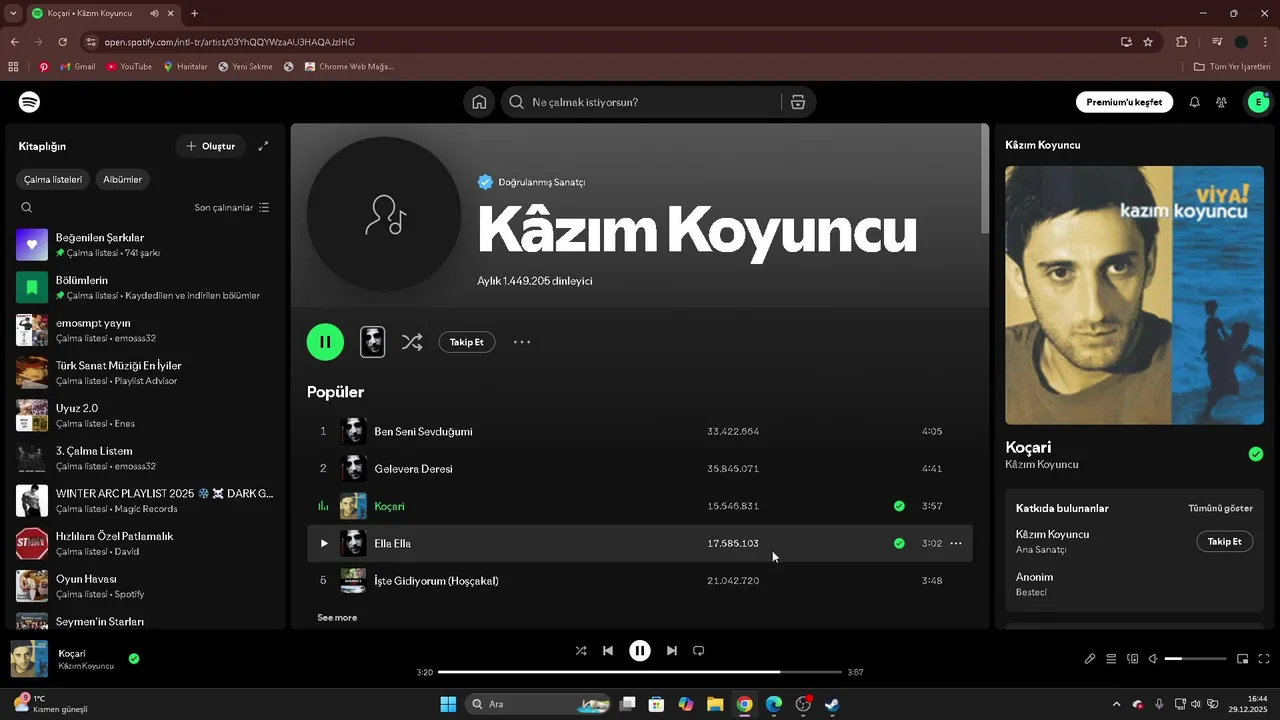Show hidden system tray icons chevron

point(1116,704)
